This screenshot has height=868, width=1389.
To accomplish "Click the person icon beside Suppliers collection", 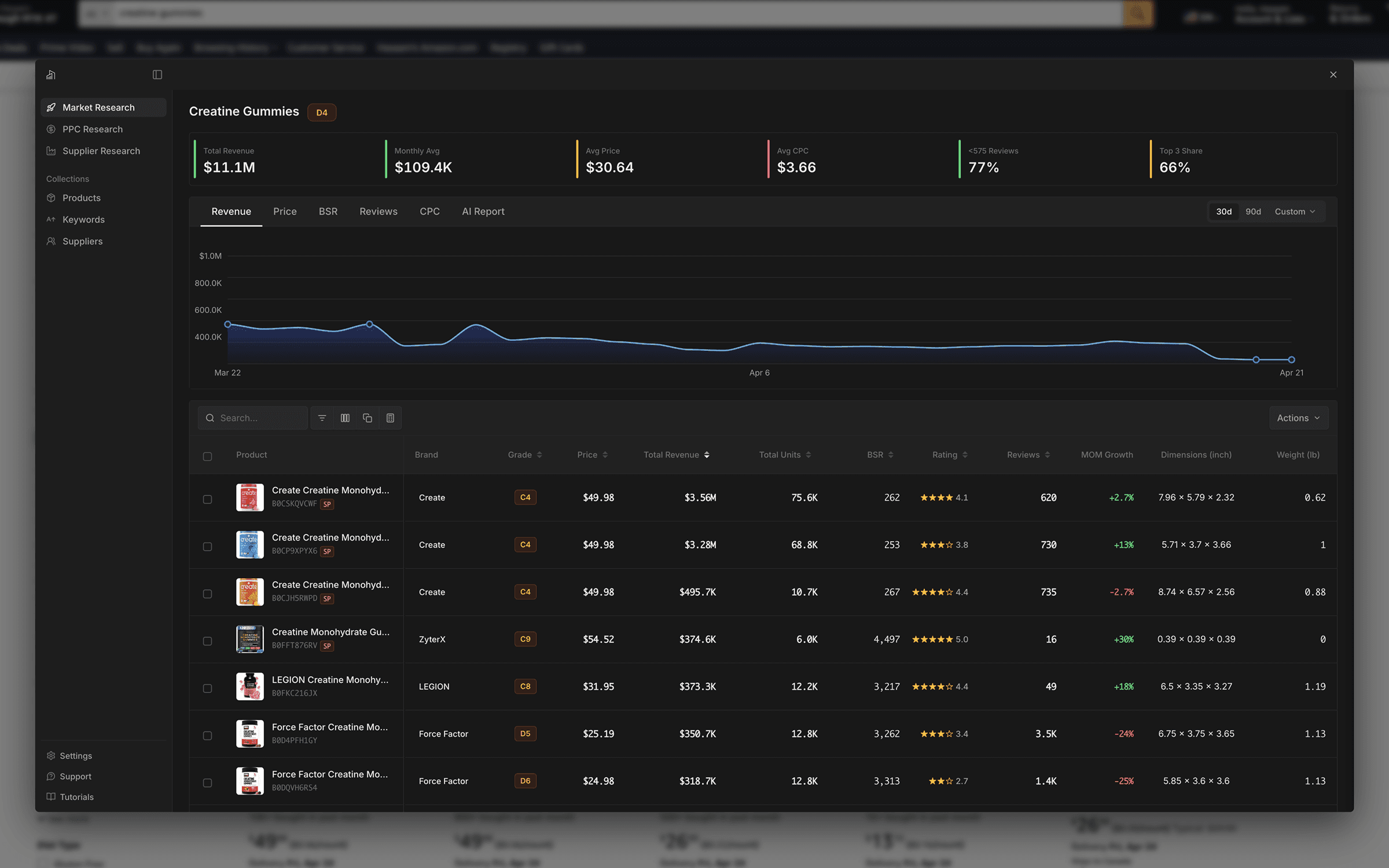I will coord(51,241).
